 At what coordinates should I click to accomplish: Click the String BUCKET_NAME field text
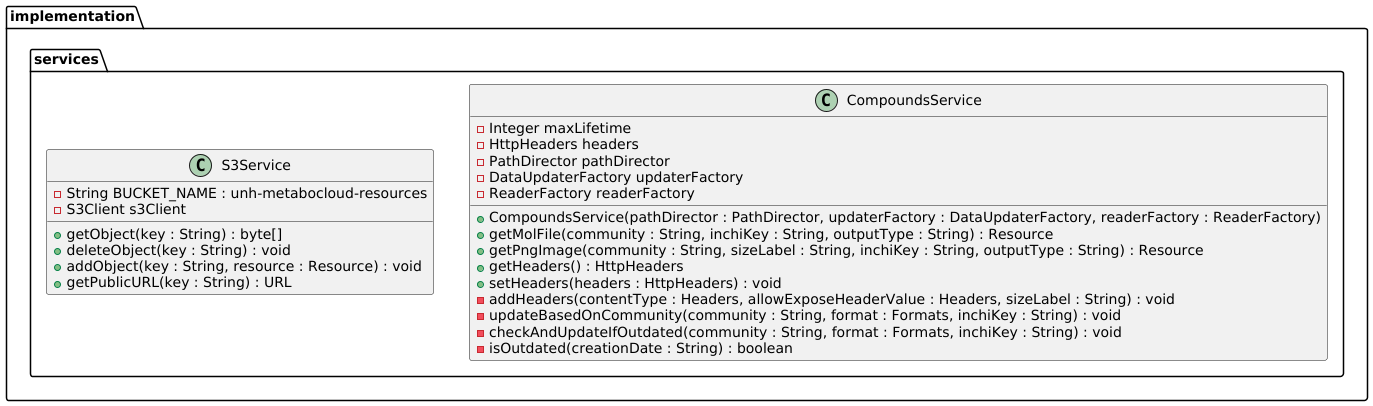coord(247,193)
